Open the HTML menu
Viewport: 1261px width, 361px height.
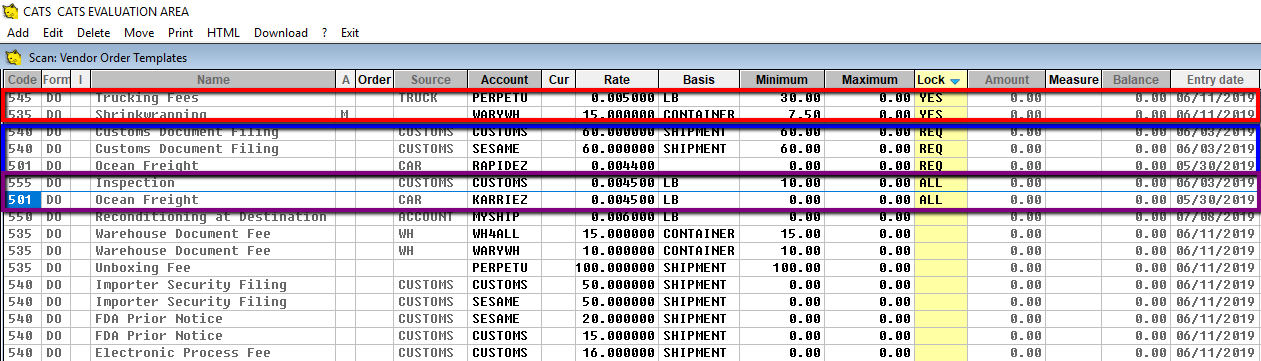(223, 32)
